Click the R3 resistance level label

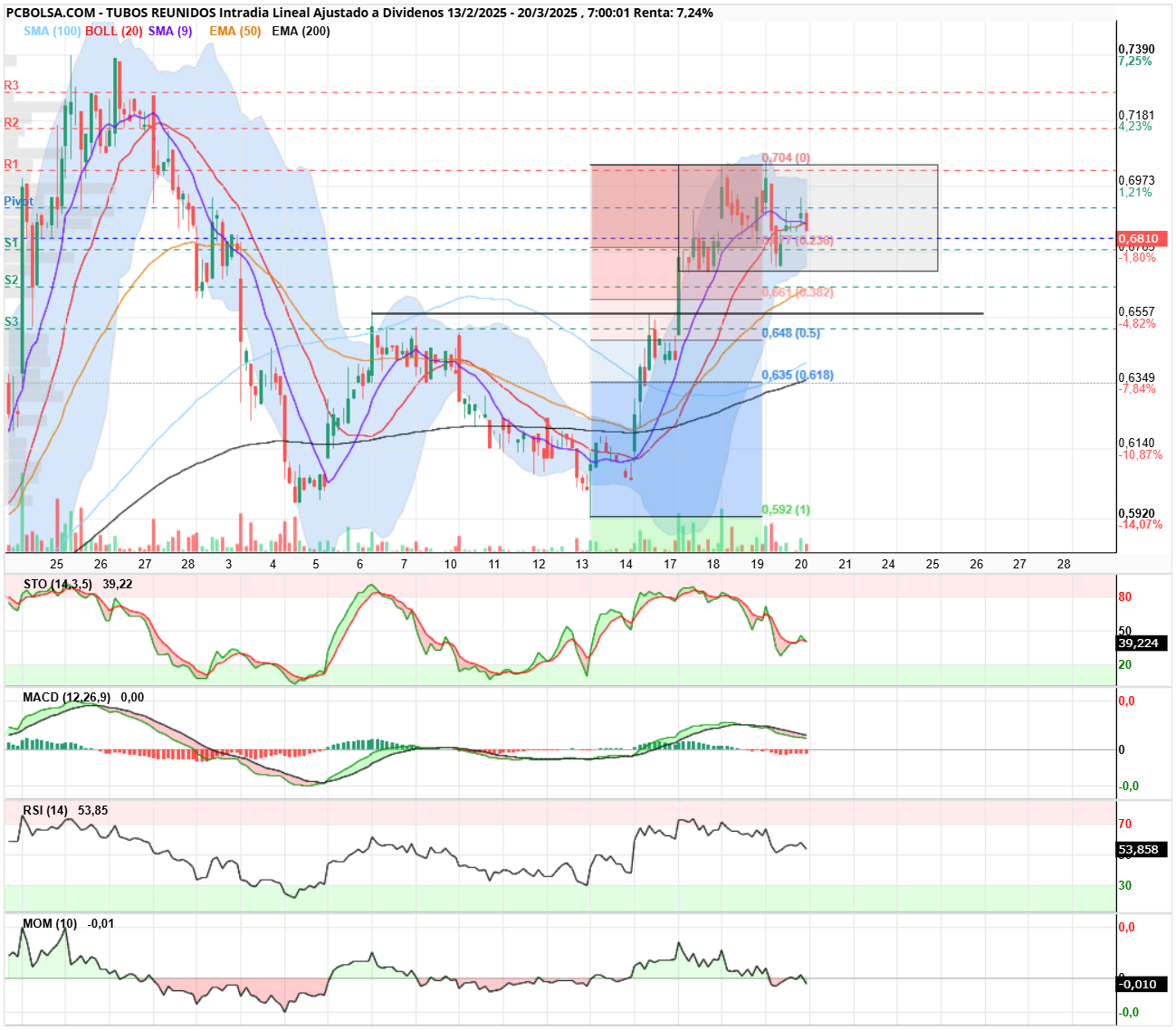pyautogui.click(x=11, y=86)
